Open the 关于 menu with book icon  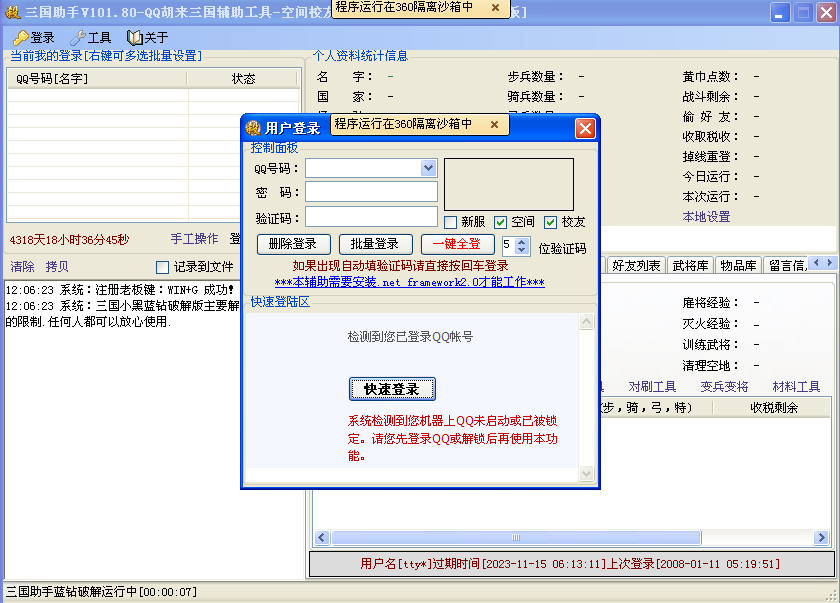point(148,37)
